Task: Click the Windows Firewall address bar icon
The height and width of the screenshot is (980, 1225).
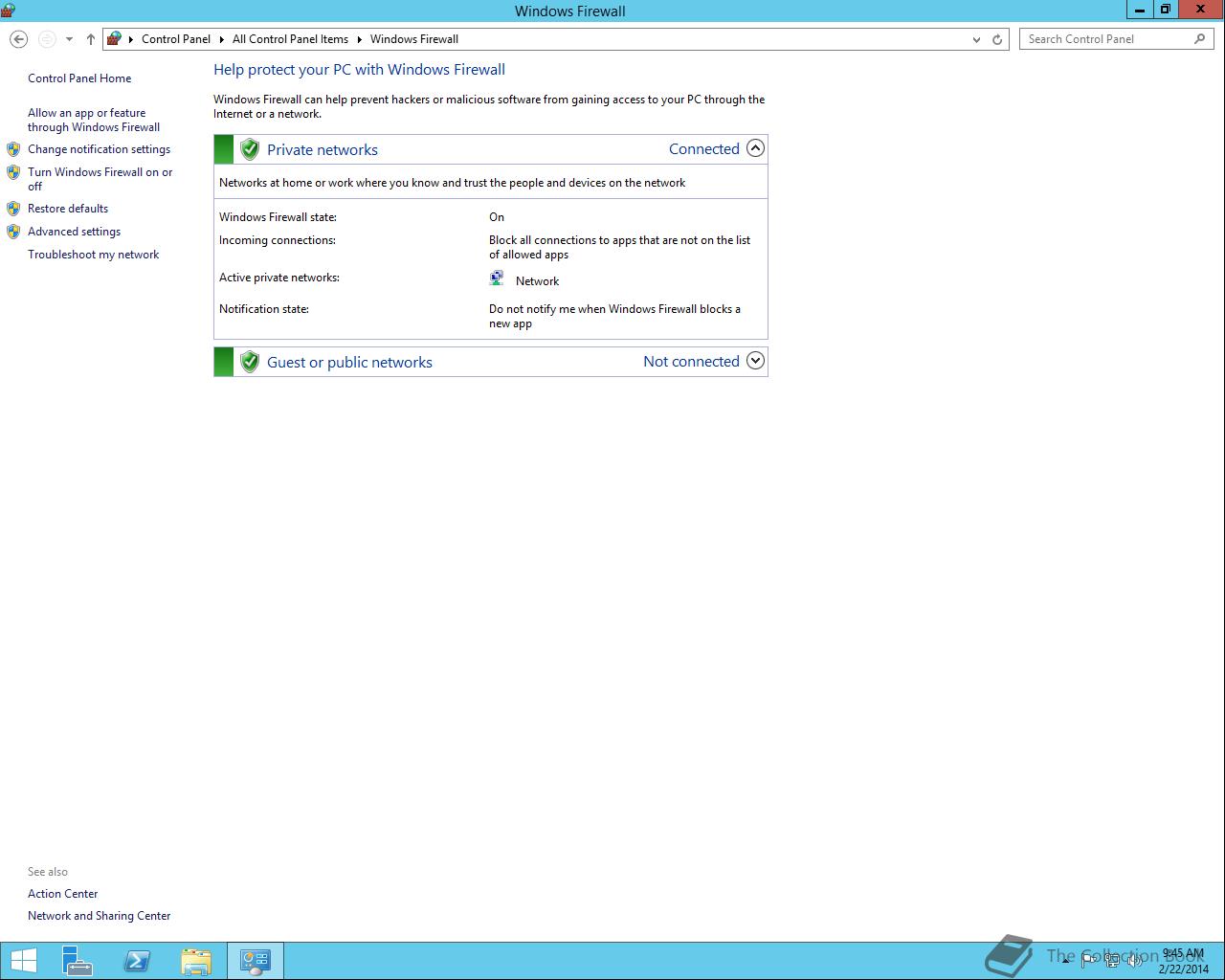Action: click(x=114, y=39)
